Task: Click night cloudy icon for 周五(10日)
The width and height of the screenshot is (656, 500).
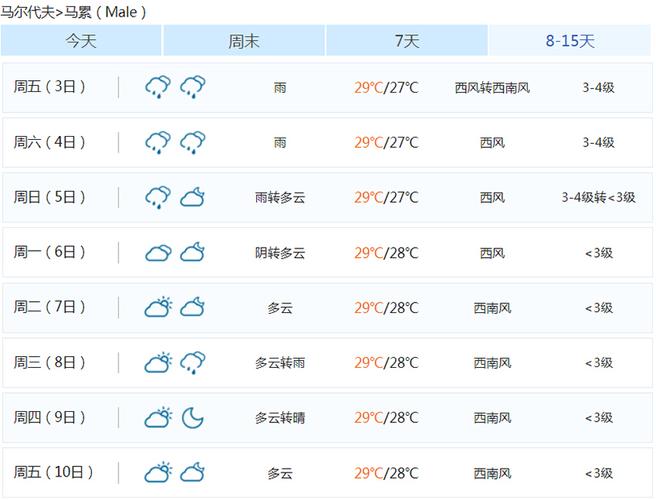Action: [x=192, y=472]
